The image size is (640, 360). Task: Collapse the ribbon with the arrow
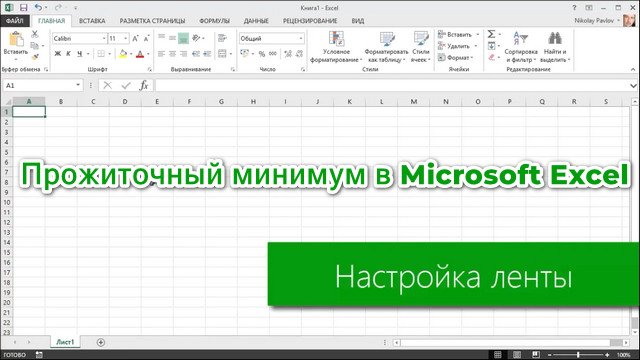click(633, 69)
